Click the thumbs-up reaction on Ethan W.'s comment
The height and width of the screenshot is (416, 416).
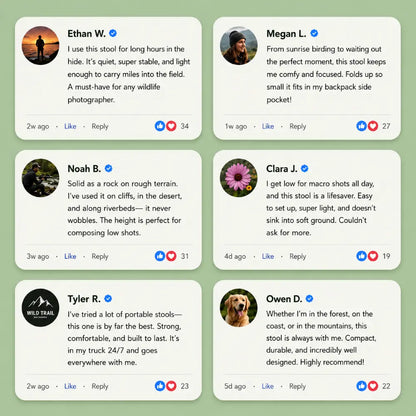160,126
